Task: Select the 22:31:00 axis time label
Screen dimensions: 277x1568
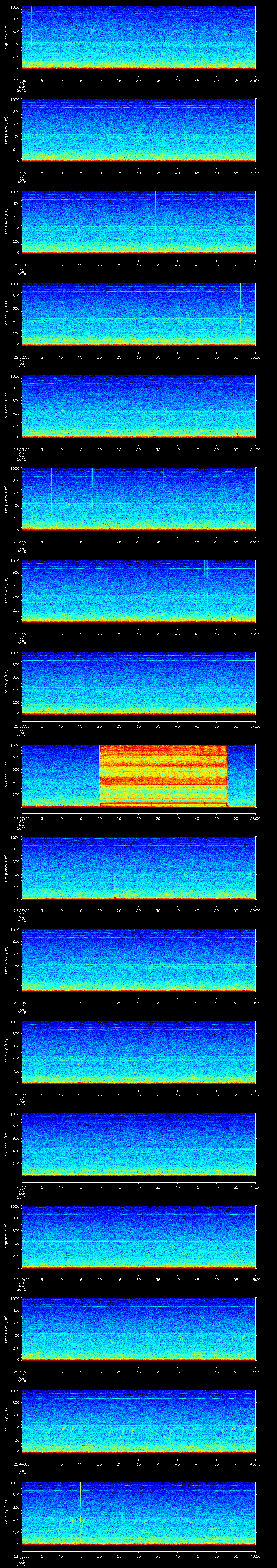Action: click(21, 265)
